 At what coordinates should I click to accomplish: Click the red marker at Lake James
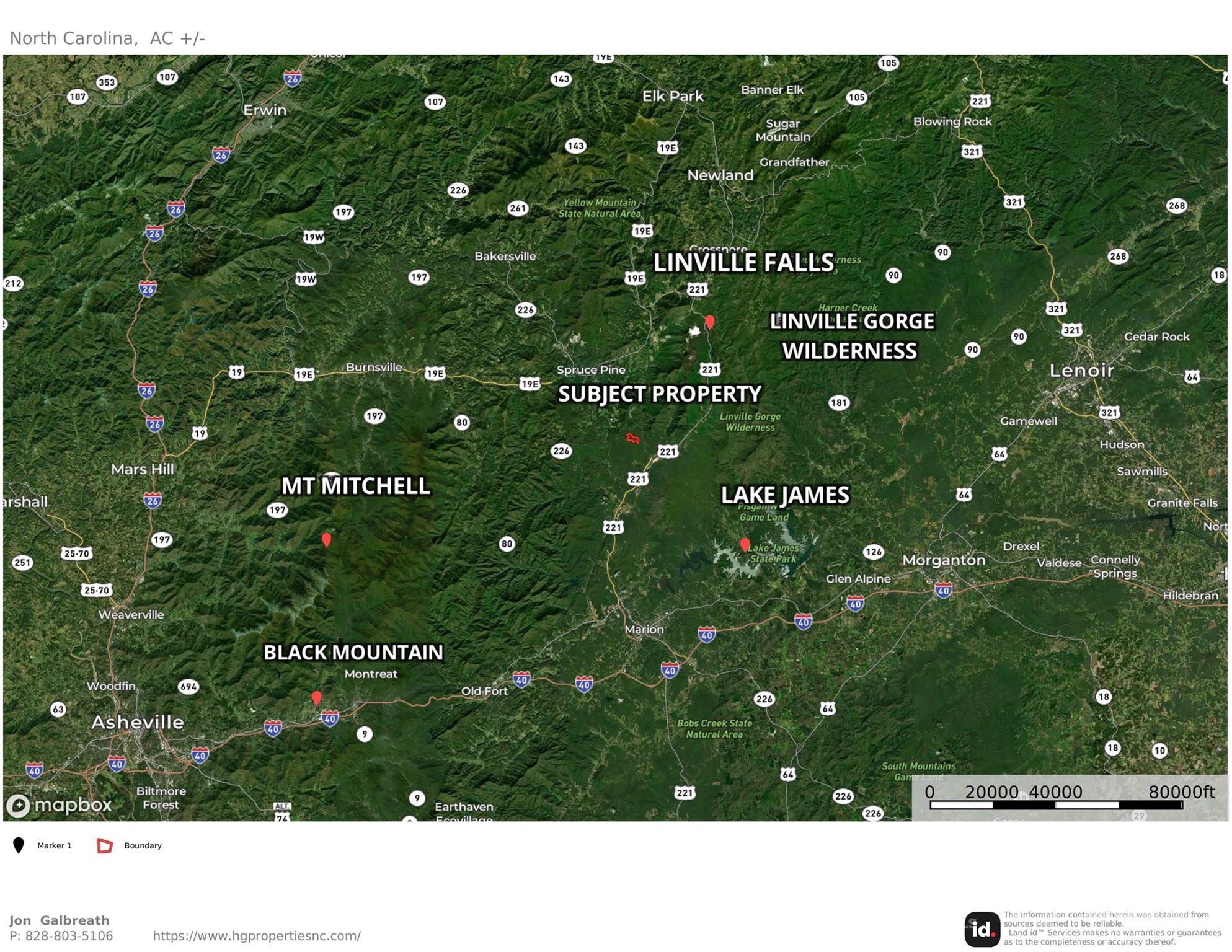[745, 545]
